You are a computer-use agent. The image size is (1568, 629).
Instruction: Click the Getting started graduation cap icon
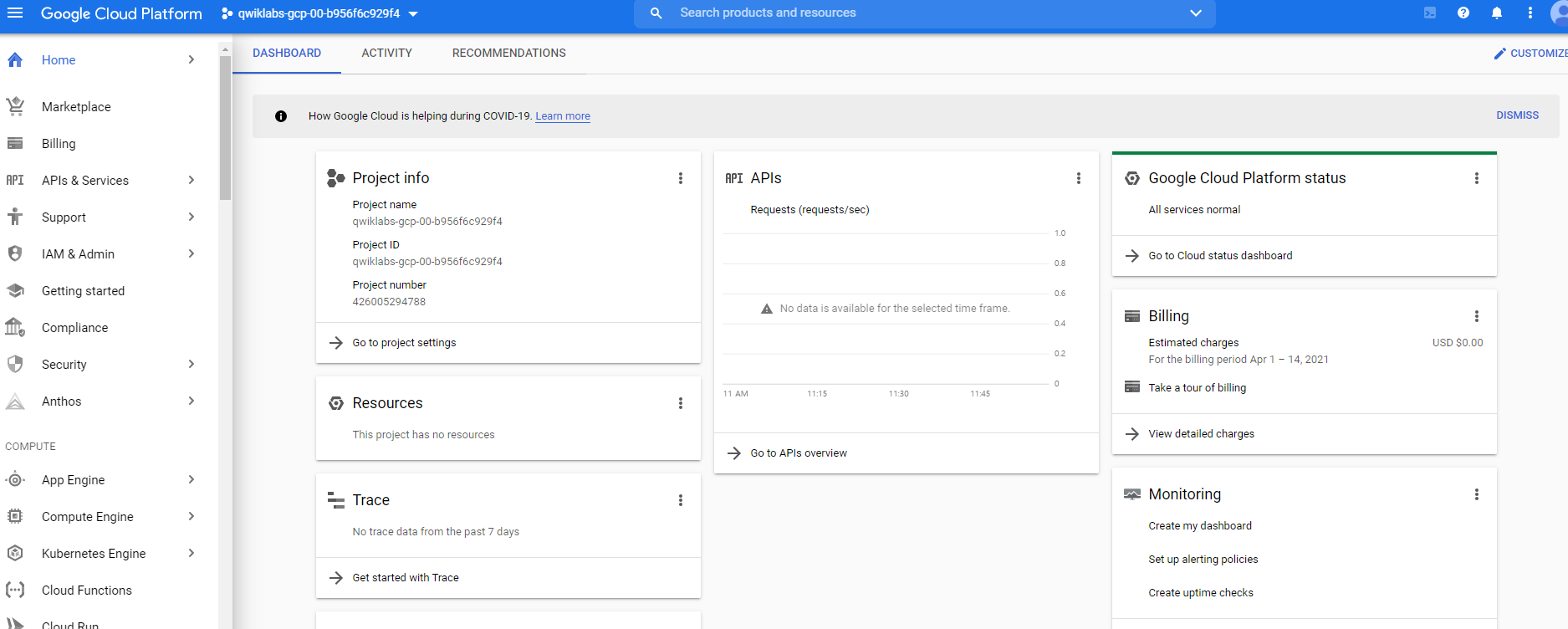tap(15, 290)
